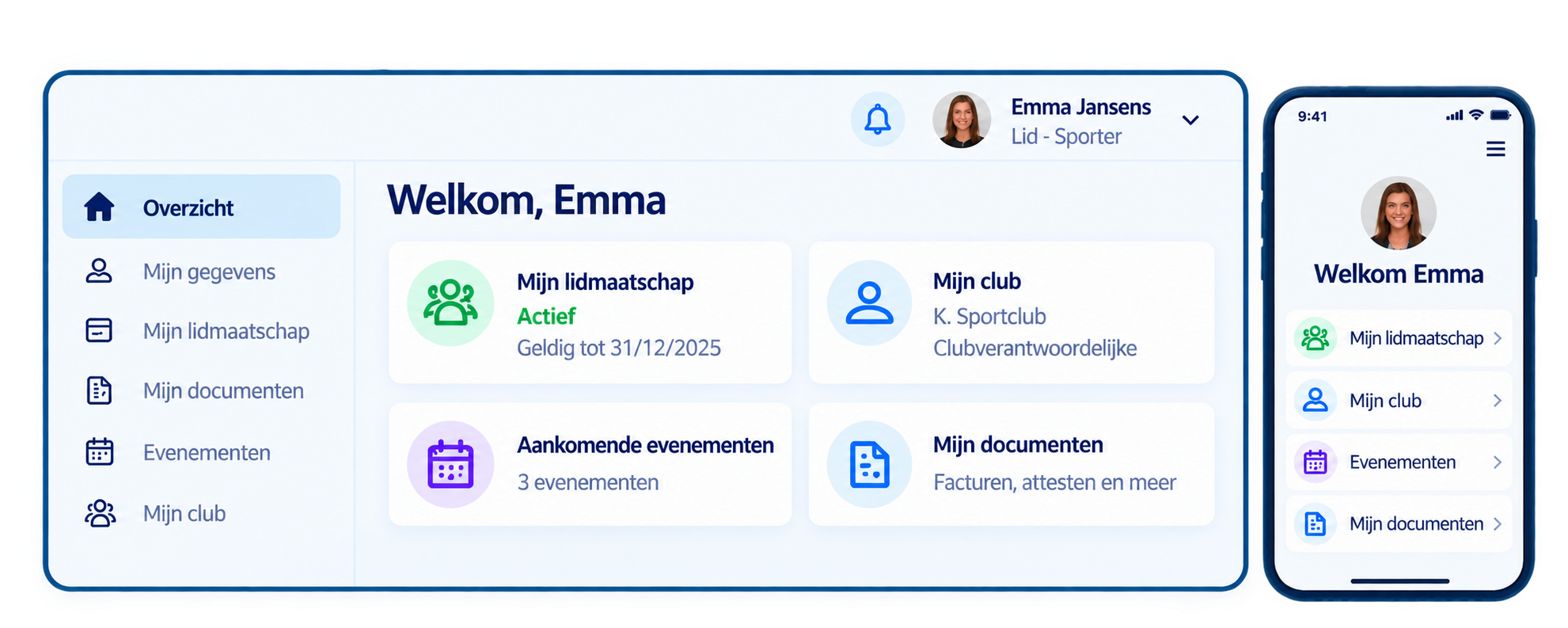Viewport: 1568px width, 628px height.
Task: Click blue person icon in phone Mijn club row
Action: (1316, 400)
